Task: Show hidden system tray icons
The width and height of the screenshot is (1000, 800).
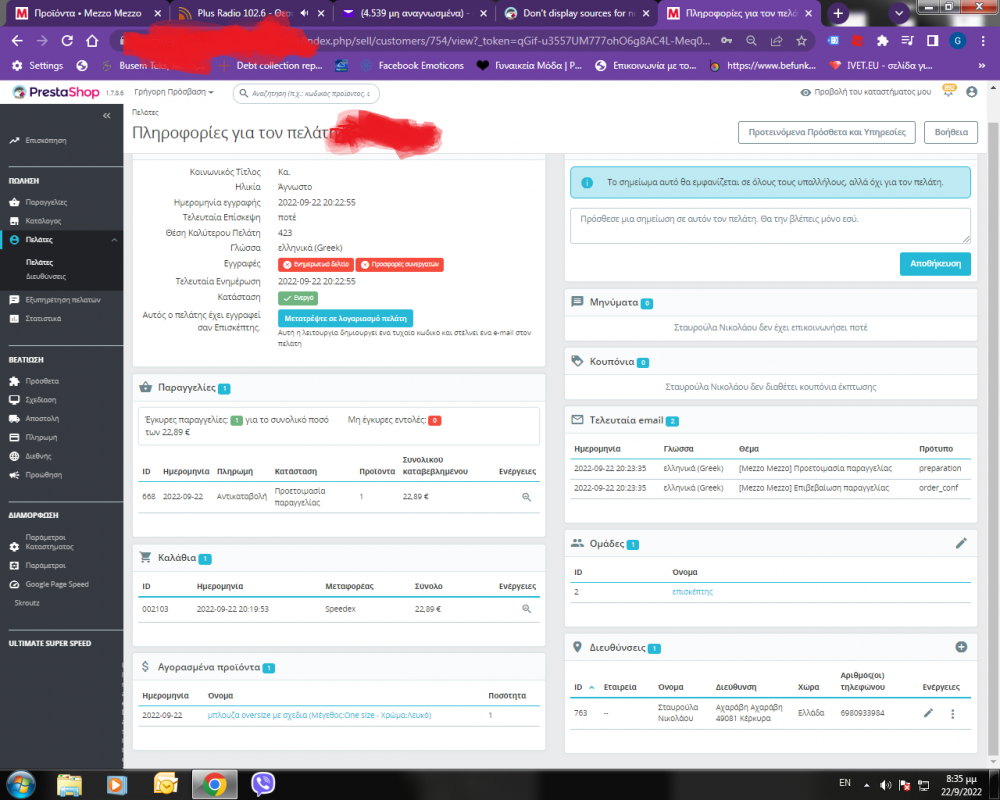Action: pyautogui.click(x=866, y=785)
